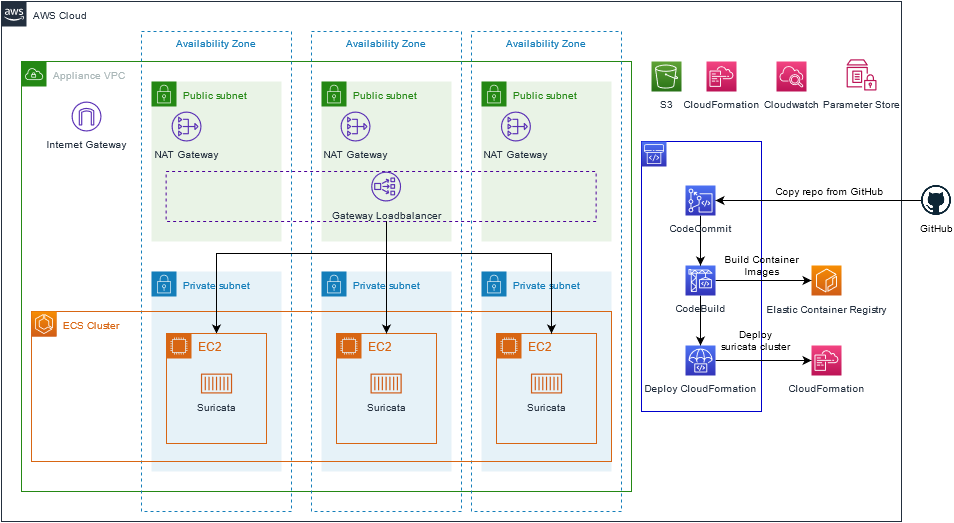Viewport: 954px width, 523px height.
Task: Click the 'Deploy suricata cluster' arrow label
Action: pyautogui.click(x=756, y=341)
